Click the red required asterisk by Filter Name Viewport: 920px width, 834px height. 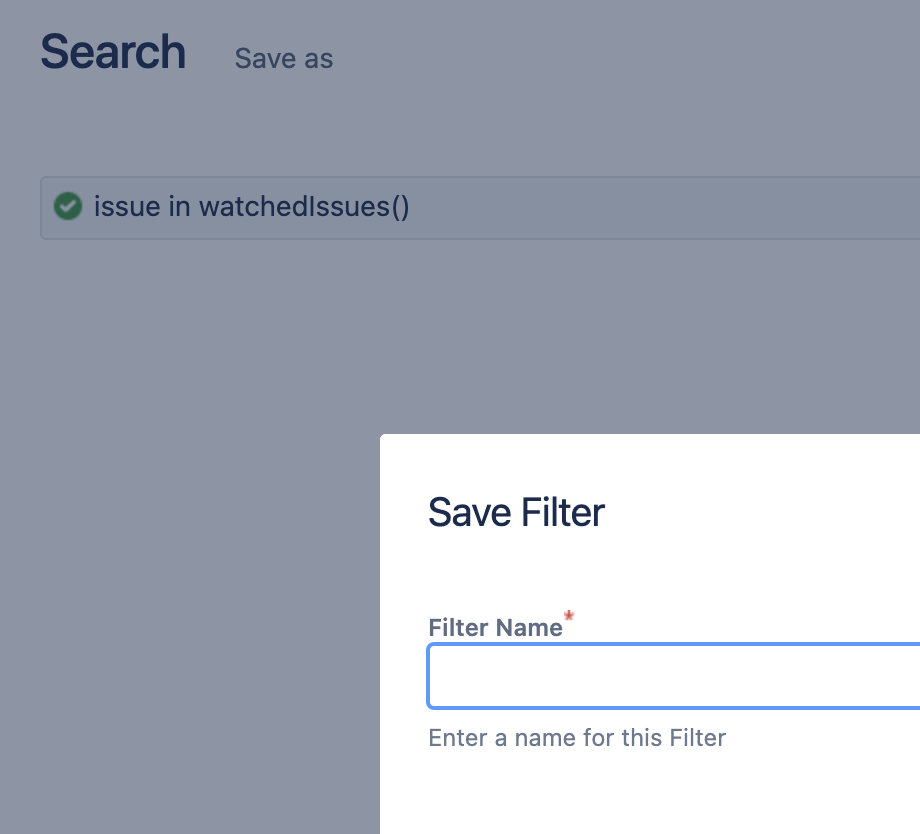(x=569, y=615)
